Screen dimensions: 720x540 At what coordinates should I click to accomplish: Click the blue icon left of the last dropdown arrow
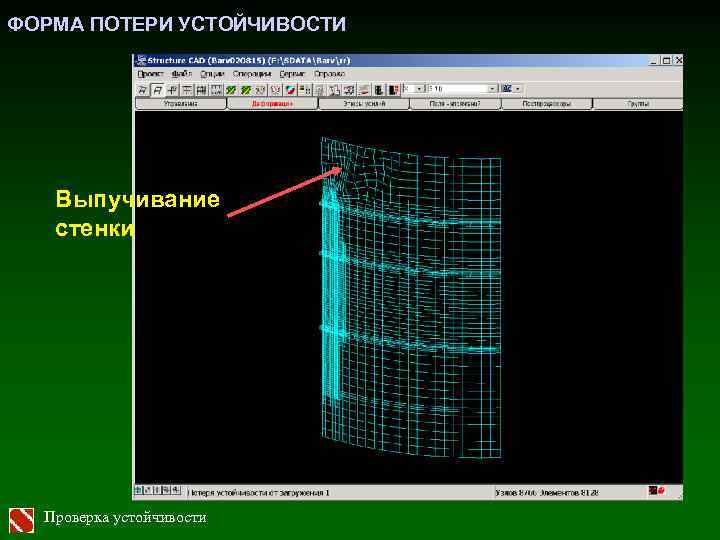pos(507,88)
